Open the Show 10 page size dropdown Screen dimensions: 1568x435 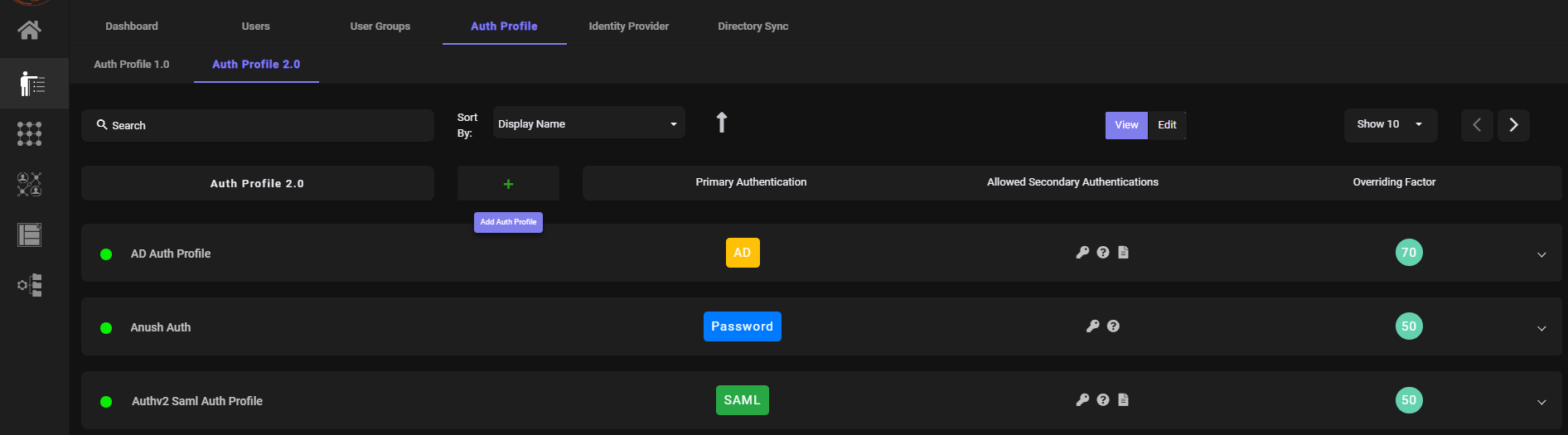[x=1390, y=124]
